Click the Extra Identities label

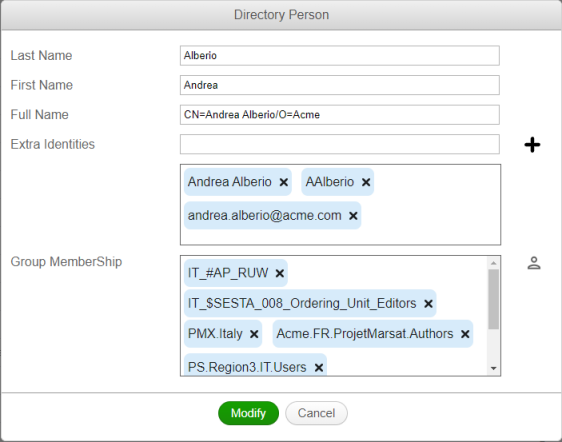(x=53, y=144)
